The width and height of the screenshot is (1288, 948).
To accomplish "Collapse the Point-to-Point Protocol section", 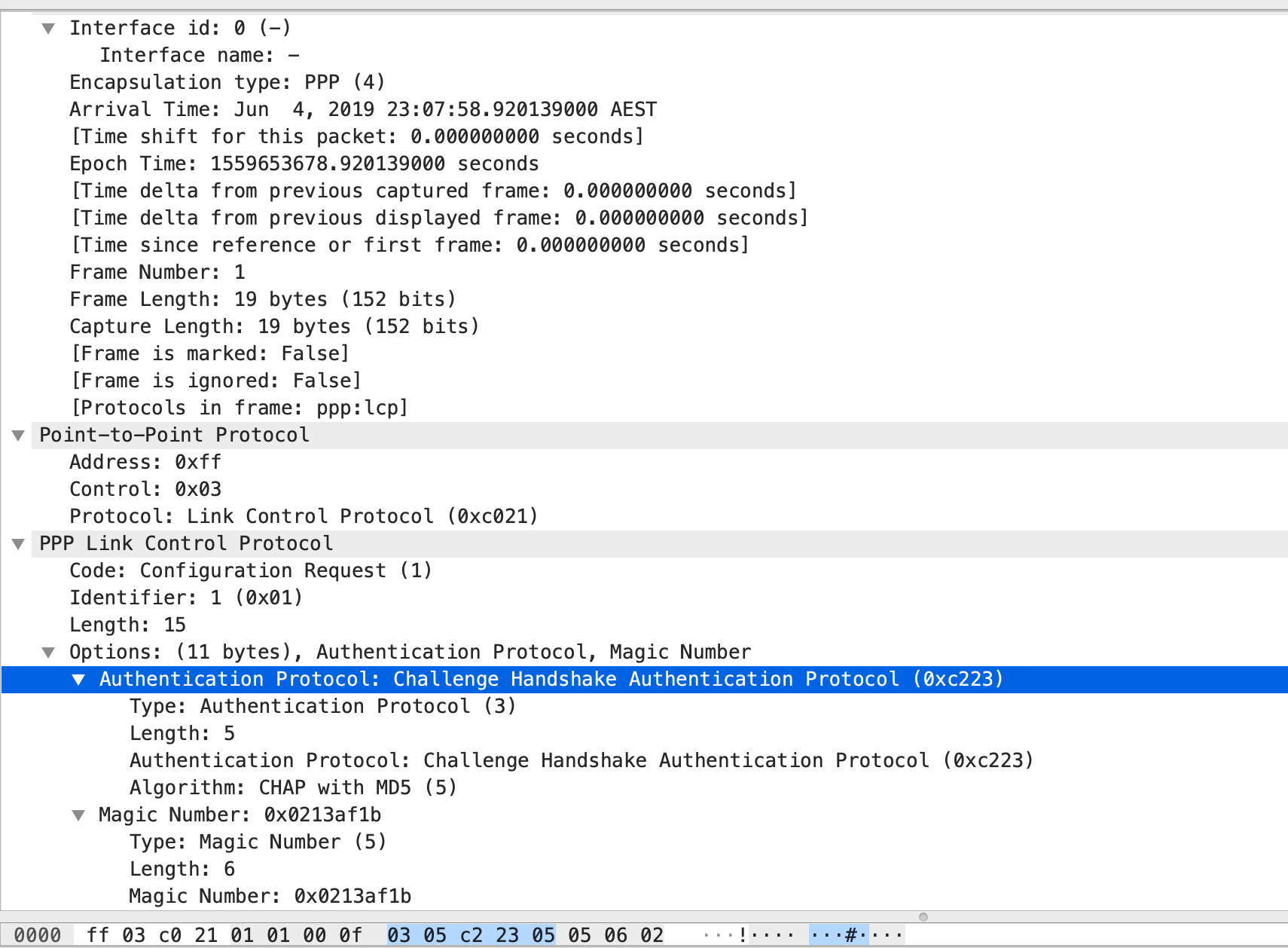I will coord(19,436).
